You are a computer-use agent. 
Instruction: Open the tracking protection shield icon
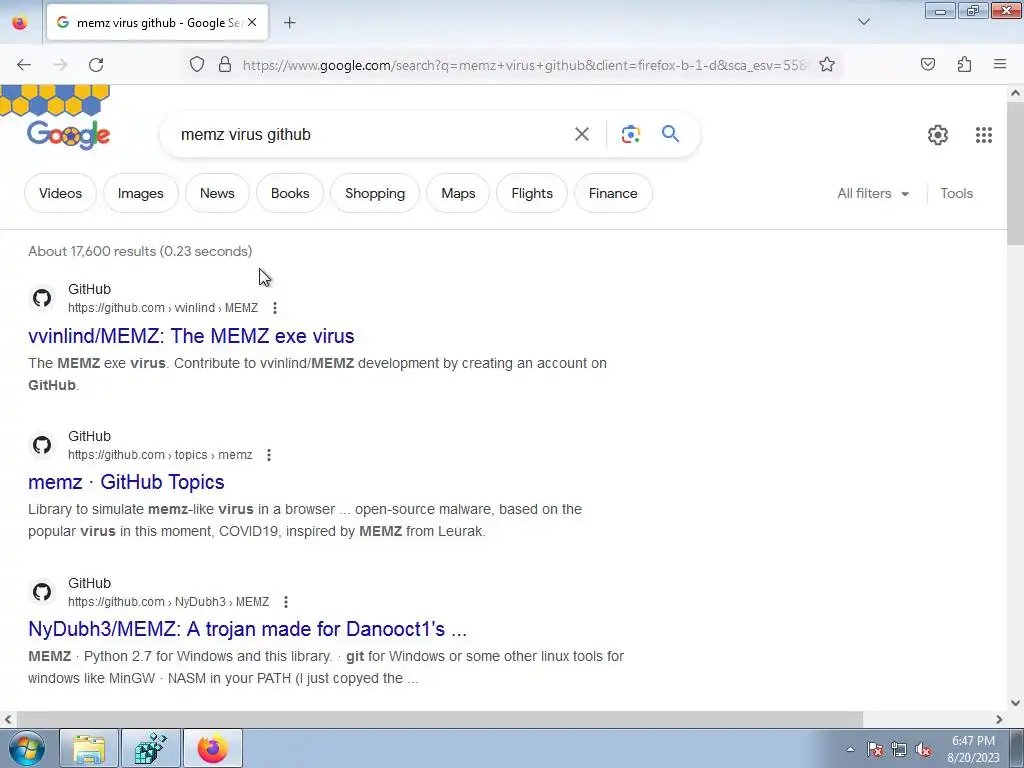pyautogui.click(x=197, y=65)
